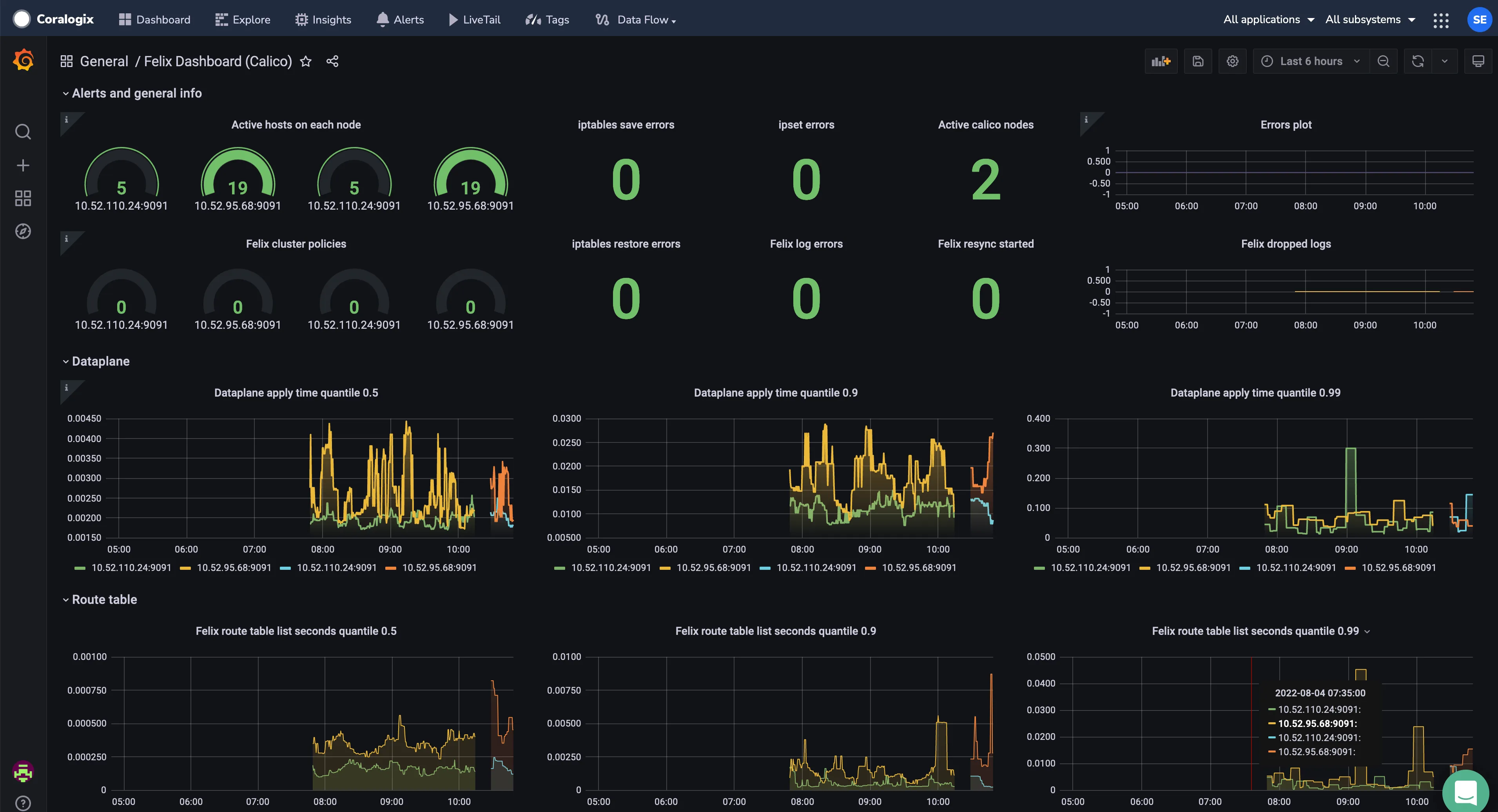
Task: Click the Explore compass icon in sidebar
Action: click(23, 231)
